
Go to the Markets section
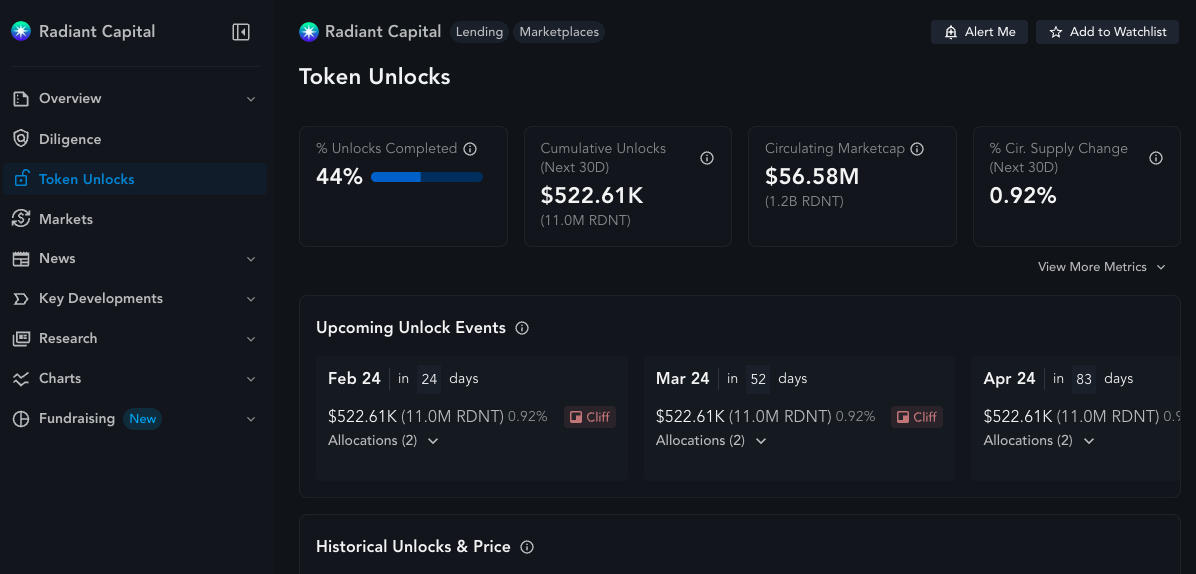(135, 219)
